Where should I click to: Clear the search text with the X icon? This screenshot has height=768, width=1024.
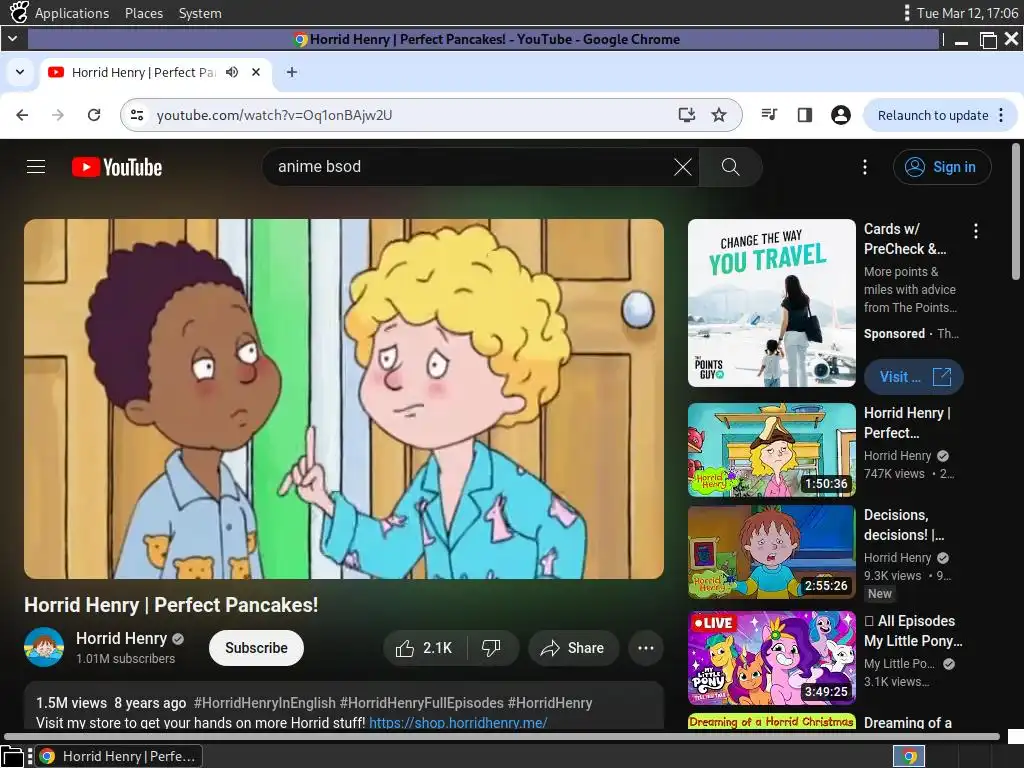(x=682, y=167)
